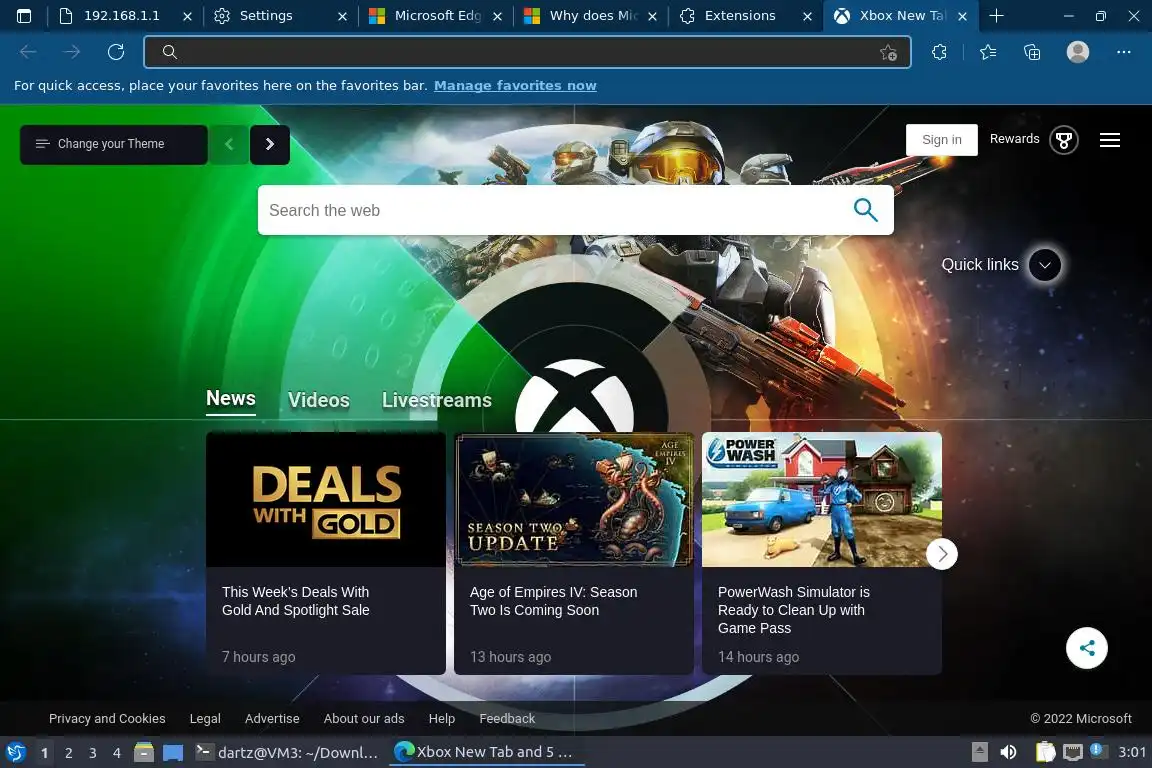
Task: Open the Legal footer link
Action: coord(205,719)
